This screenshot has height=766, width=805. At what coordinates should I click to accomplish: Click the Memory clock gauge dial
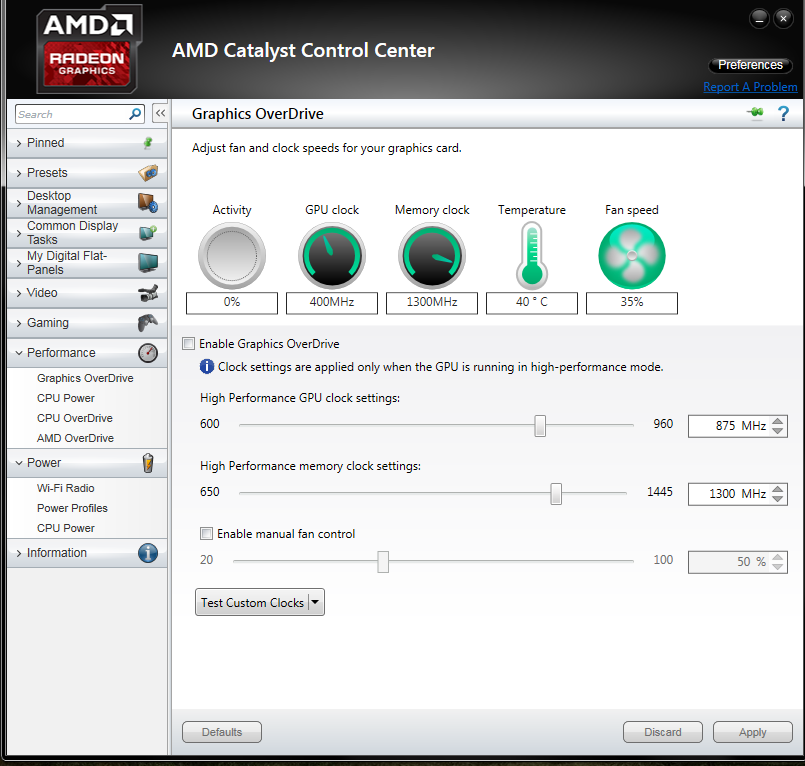[432, 256]
